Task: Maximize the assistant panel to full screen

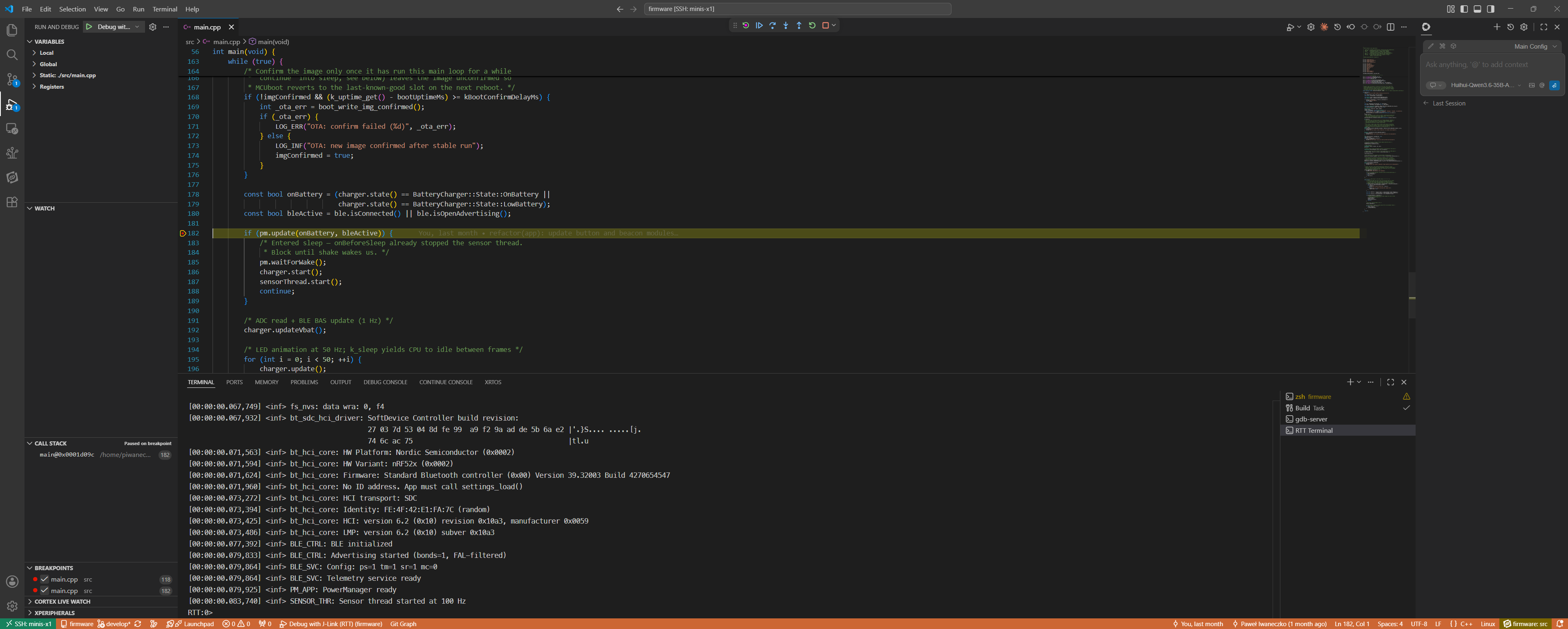Action: click(x=1543, y=27)
